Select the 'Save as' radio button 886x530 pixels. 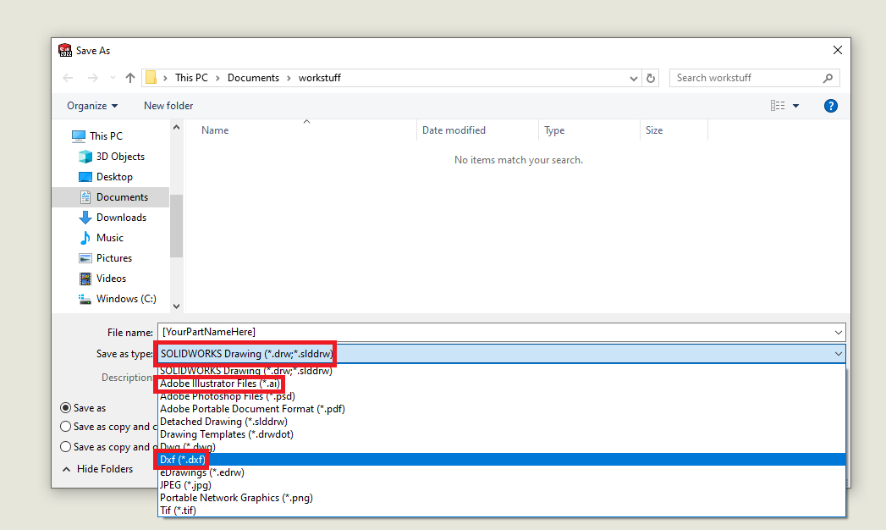[x=66, y=408]
